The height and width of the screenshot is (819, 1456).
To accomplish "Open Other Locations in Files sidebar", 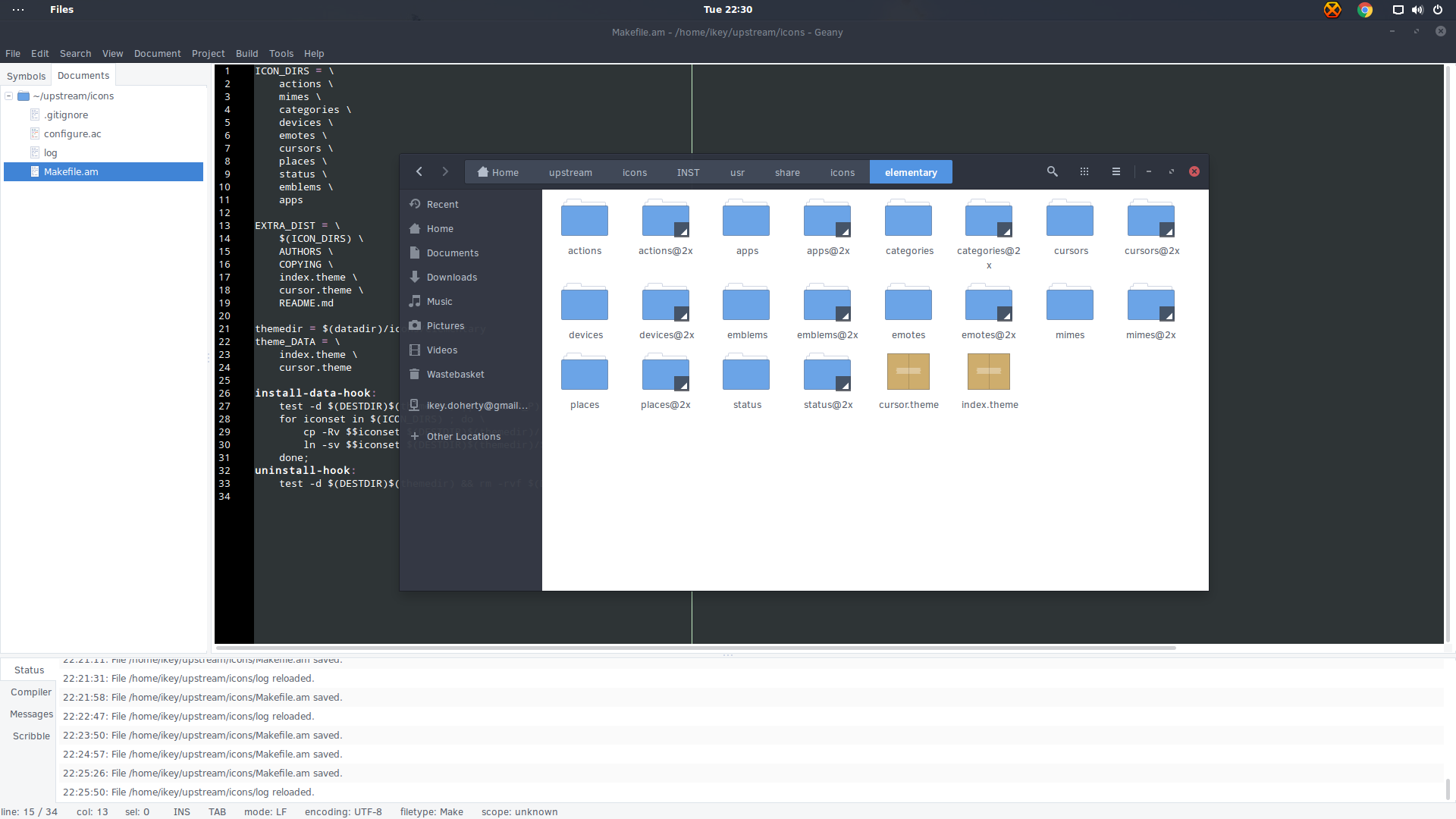I will tap(470, 437).
